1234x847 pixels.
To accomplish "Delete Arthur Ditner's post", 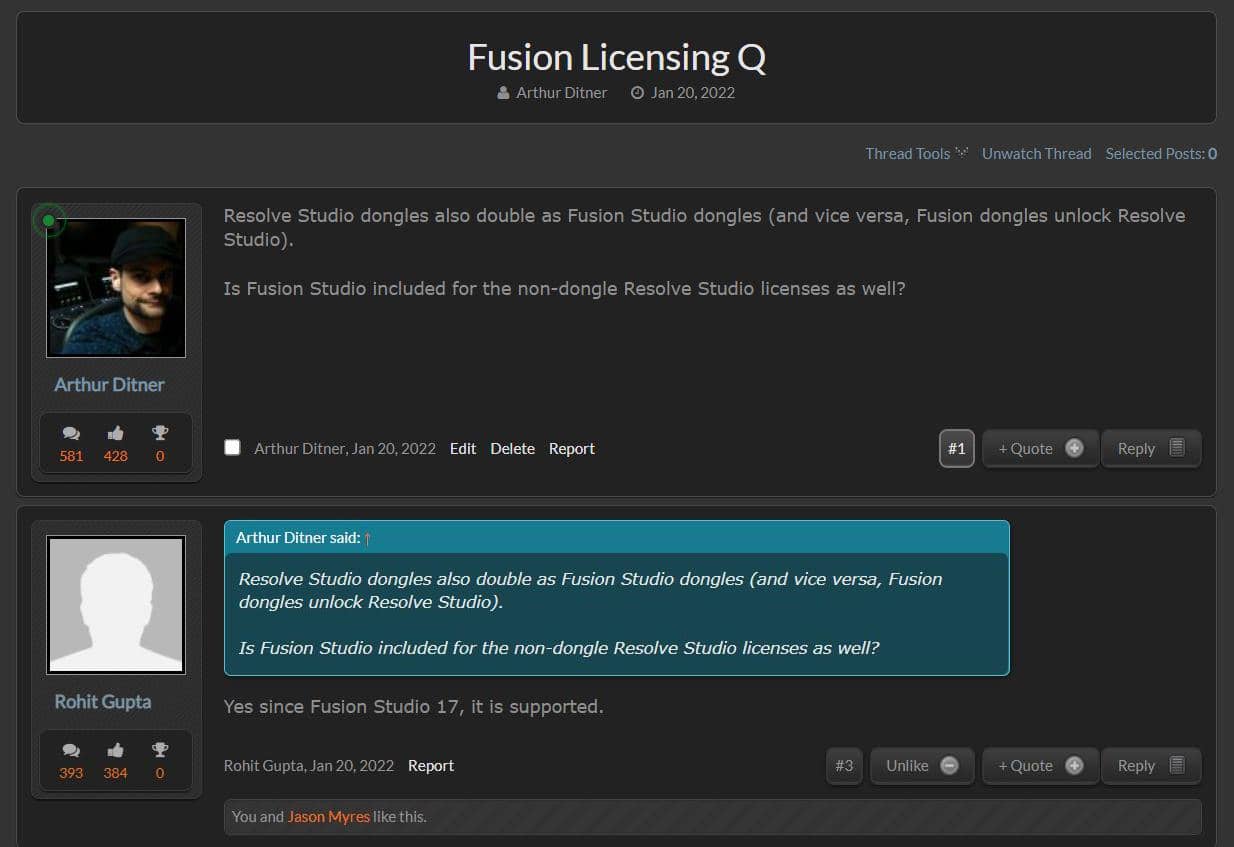I will 512,448.
